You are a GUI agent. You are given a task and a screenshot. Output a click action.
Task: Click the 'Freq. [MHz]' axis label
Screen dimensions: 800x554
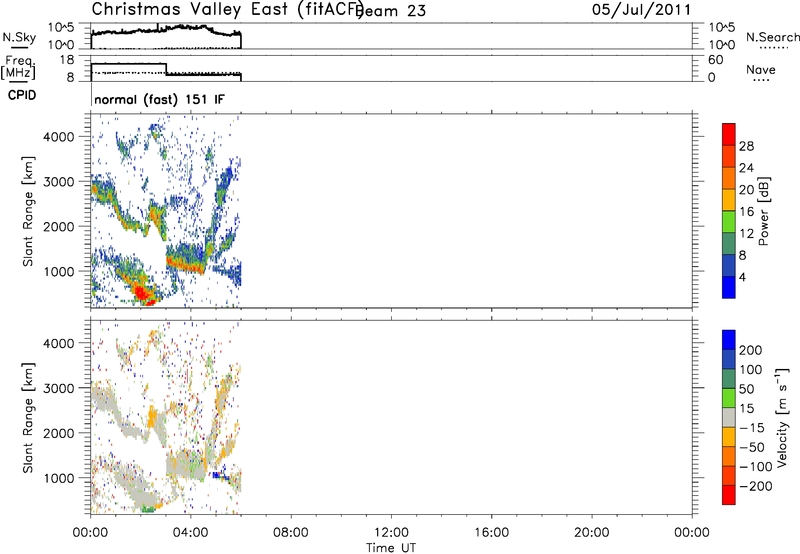click(18, 69)
